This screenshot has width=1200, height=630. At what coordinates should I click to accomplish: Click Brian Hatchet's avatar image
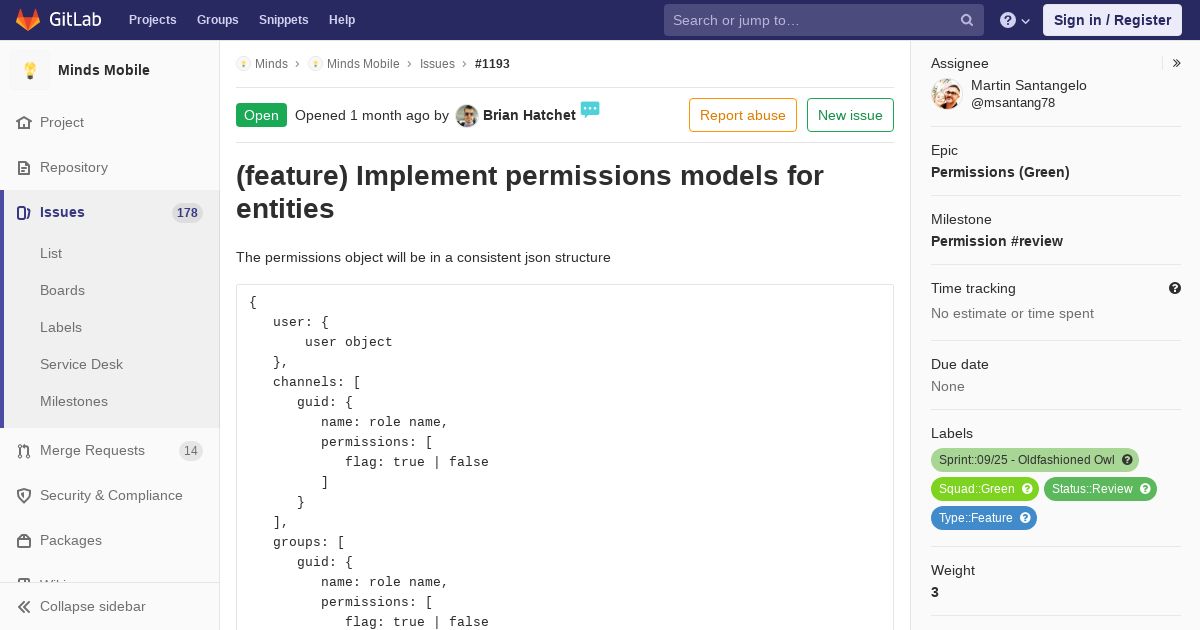coord(467,115)
